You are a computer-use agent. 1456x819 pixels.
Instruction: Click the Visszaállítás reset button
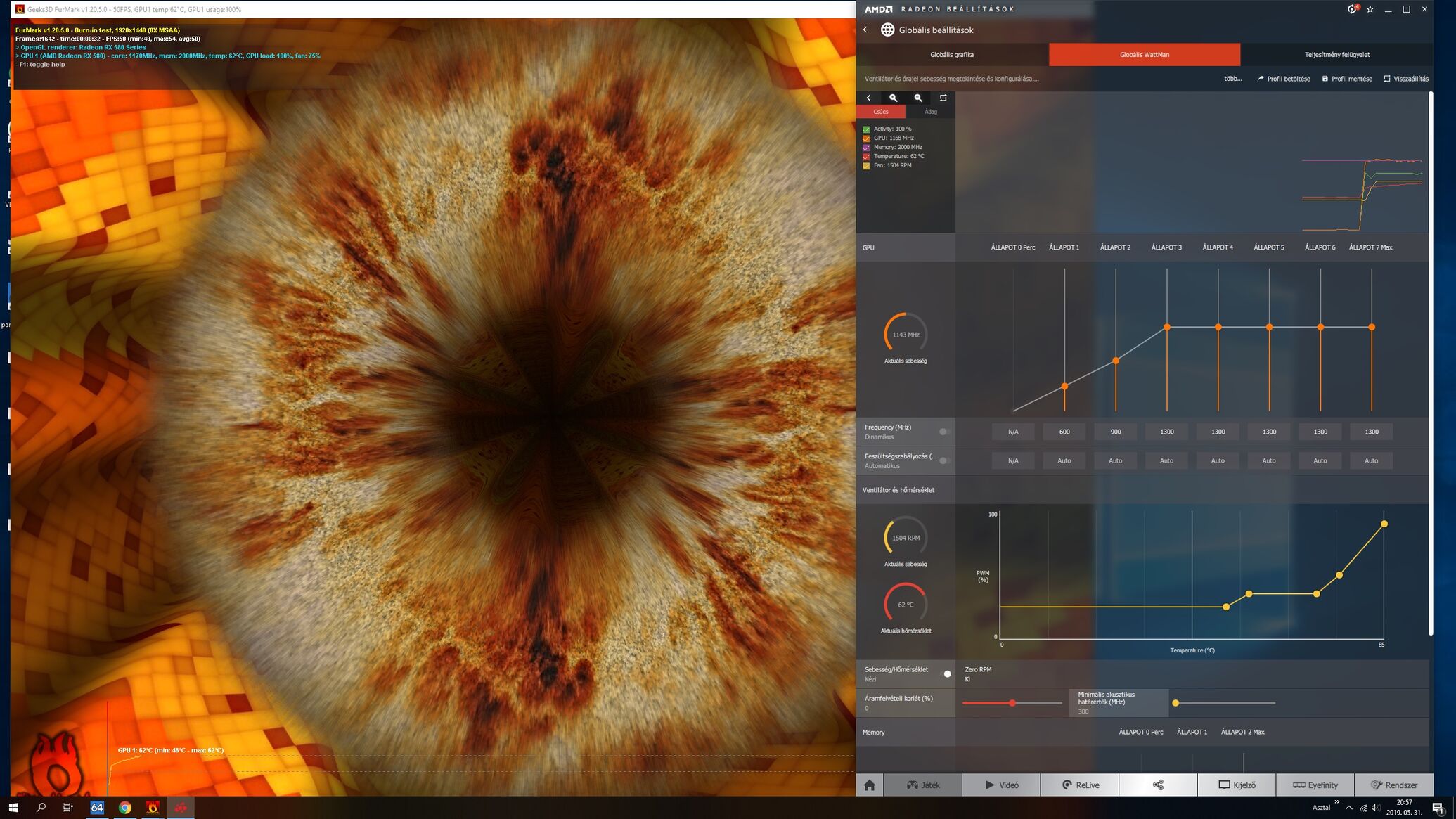1406,79
